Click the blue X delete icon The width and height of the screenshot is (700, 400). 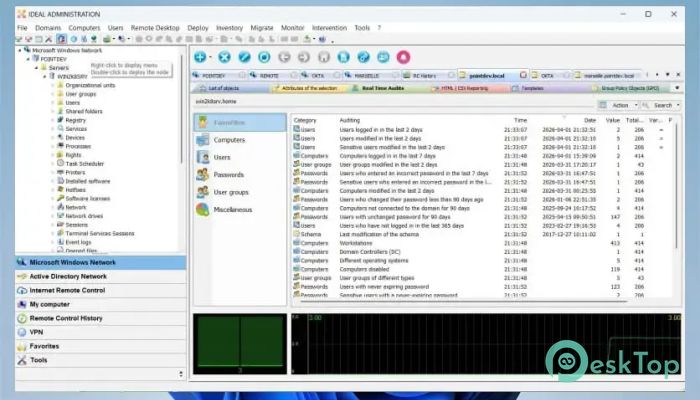pos(225,57)
